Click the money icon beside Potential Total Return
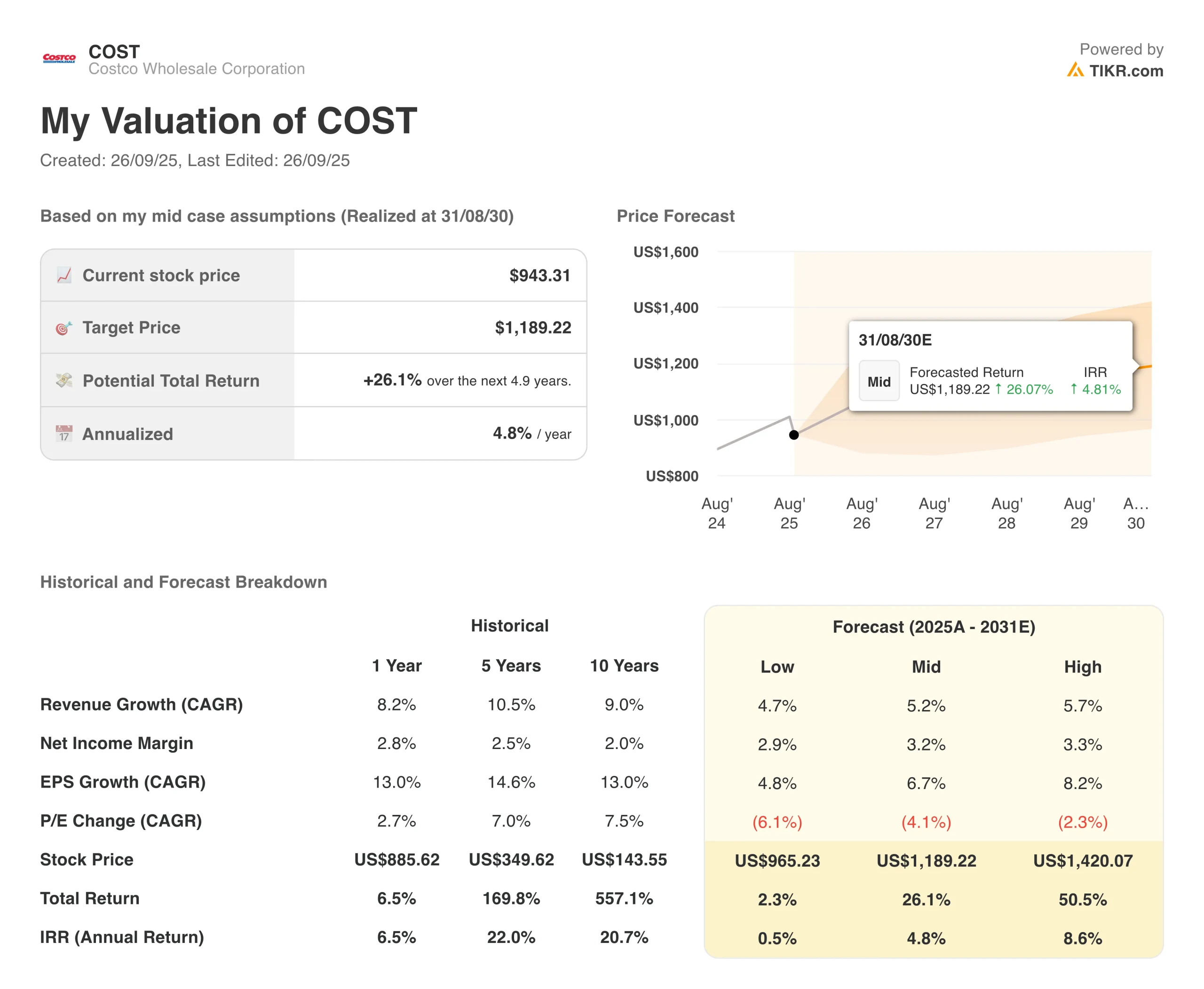The height and width of the screenshot is (989, 1204). click(64, 380)
